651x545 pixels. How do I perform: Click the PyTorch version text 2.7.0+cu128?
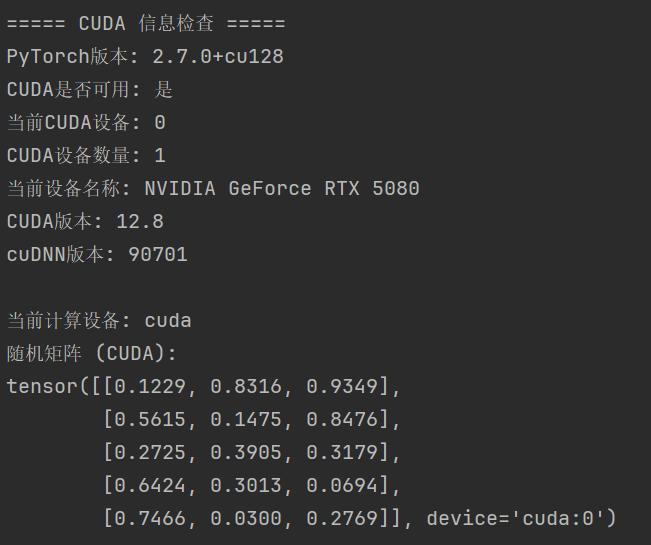(x=217, y=57)
